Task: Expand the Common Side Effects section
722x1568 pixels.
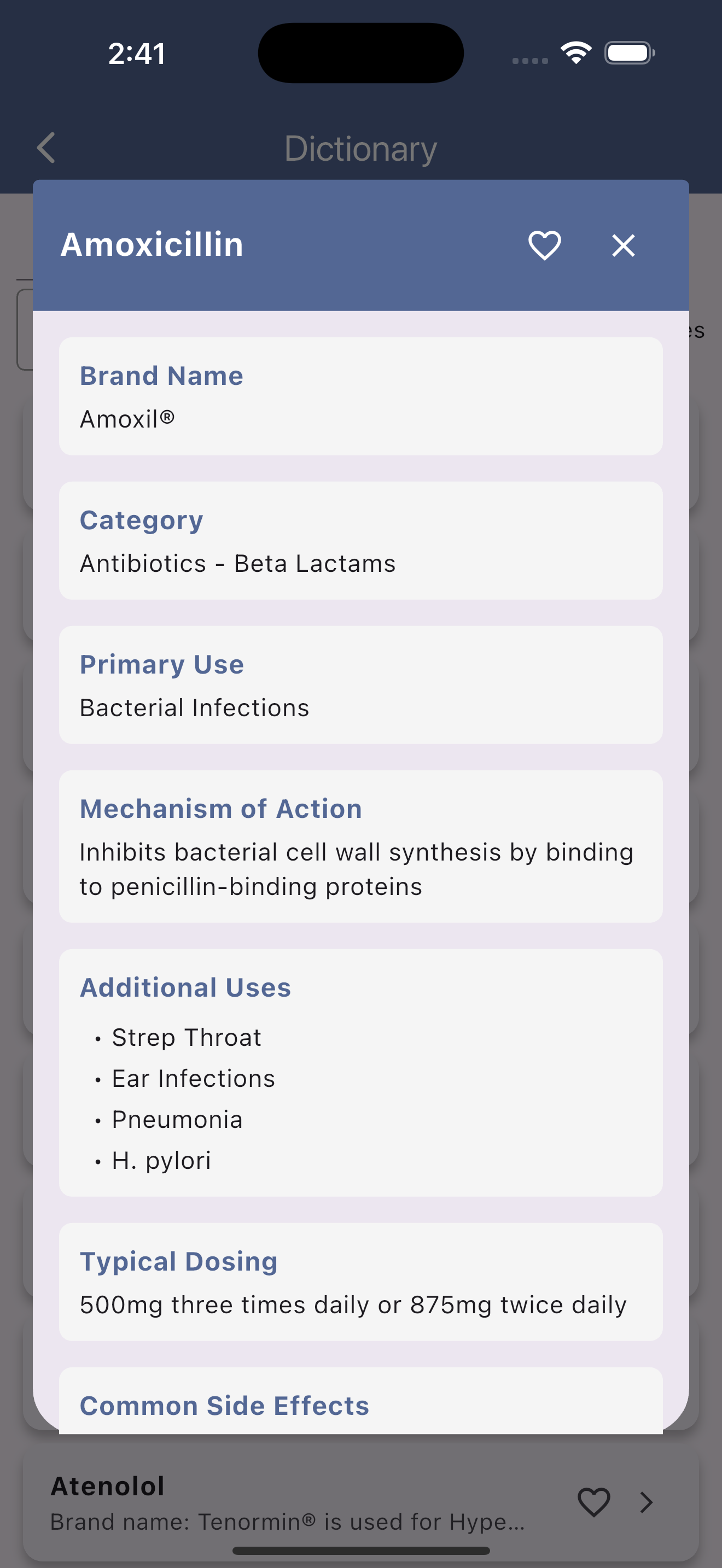Action: (360, 1401)
